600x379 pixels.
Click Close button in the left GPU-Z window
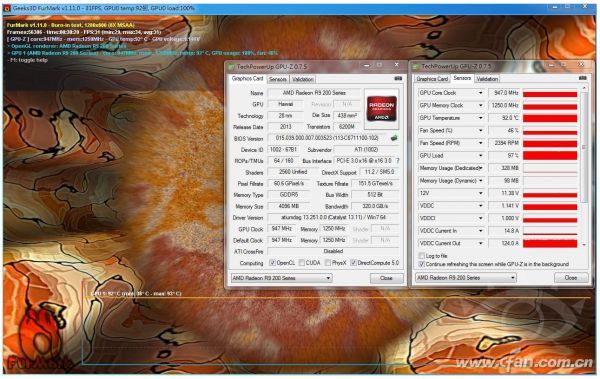point(386,278)
